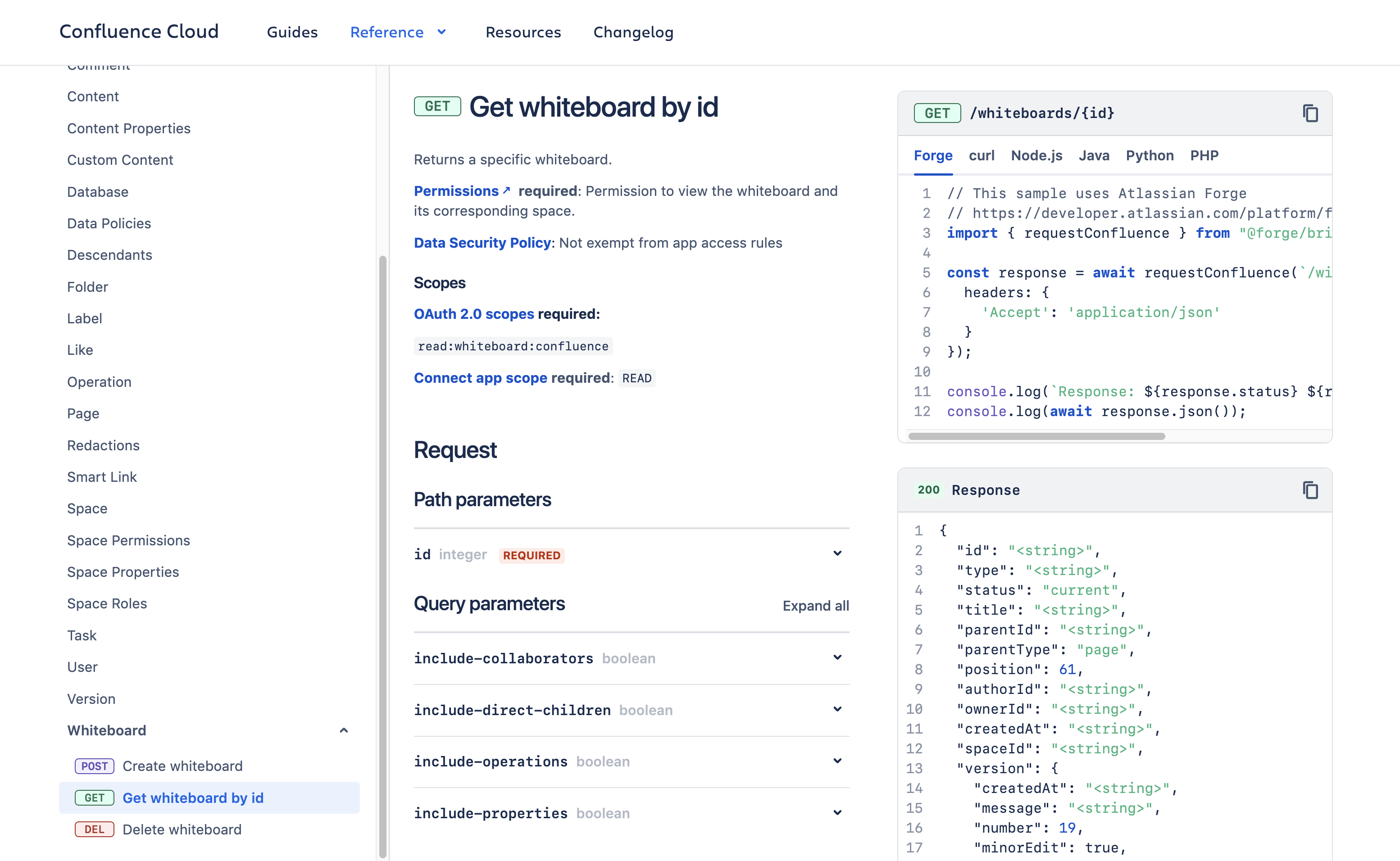Expand include-direct-children parameter chevron

coord(837,710)
